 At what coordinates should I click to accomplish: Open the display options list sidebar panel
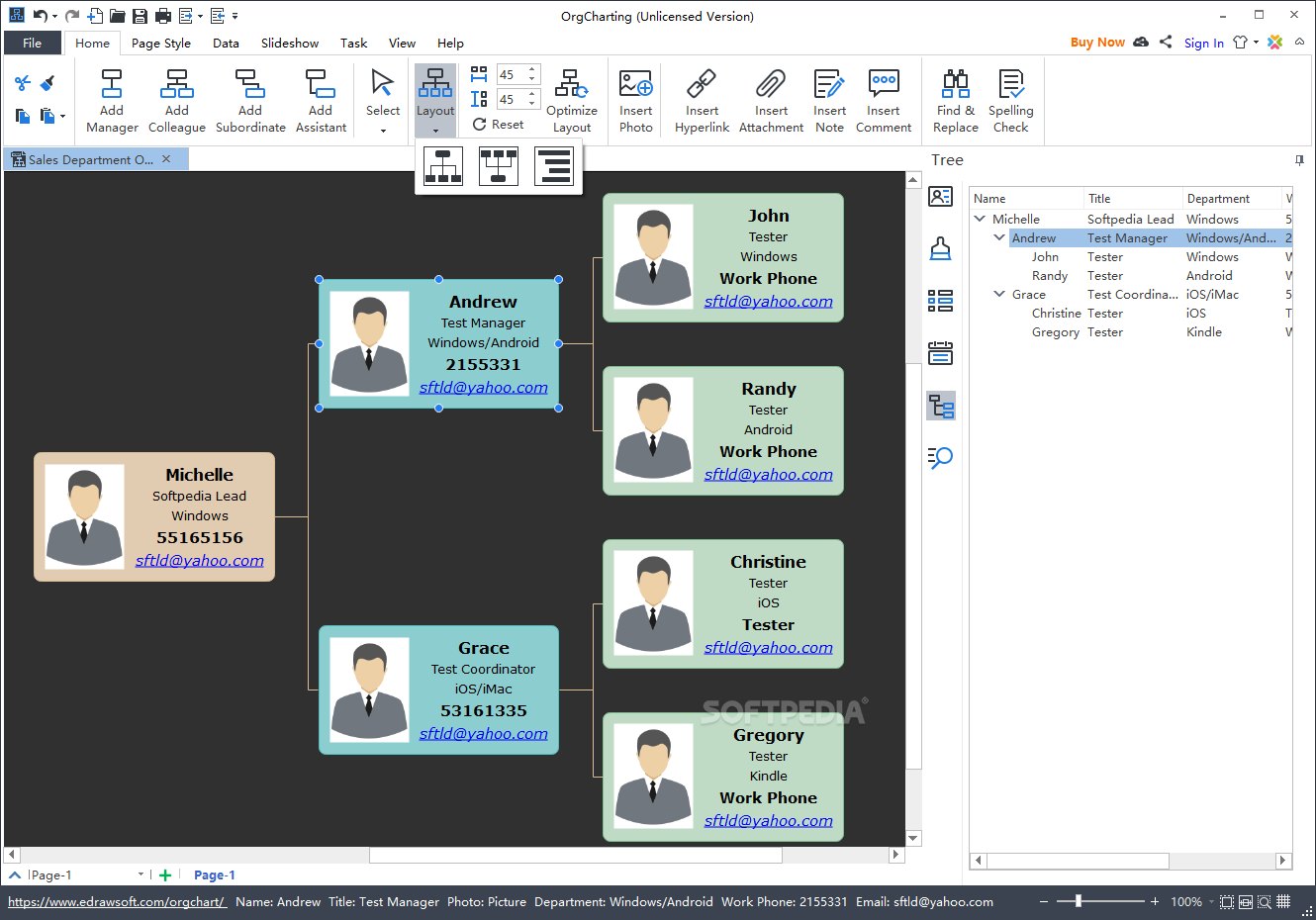[x=940, y=301]
